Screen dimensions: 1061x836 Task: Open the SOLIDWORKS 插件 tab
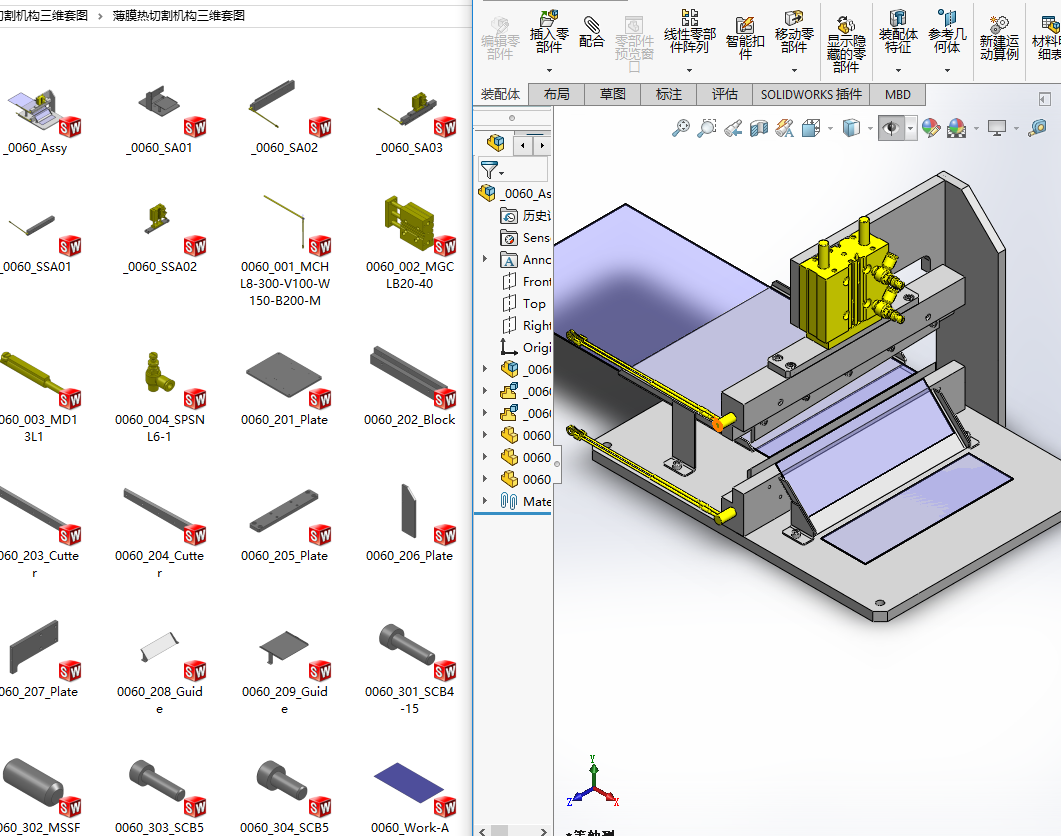(811, 94)
